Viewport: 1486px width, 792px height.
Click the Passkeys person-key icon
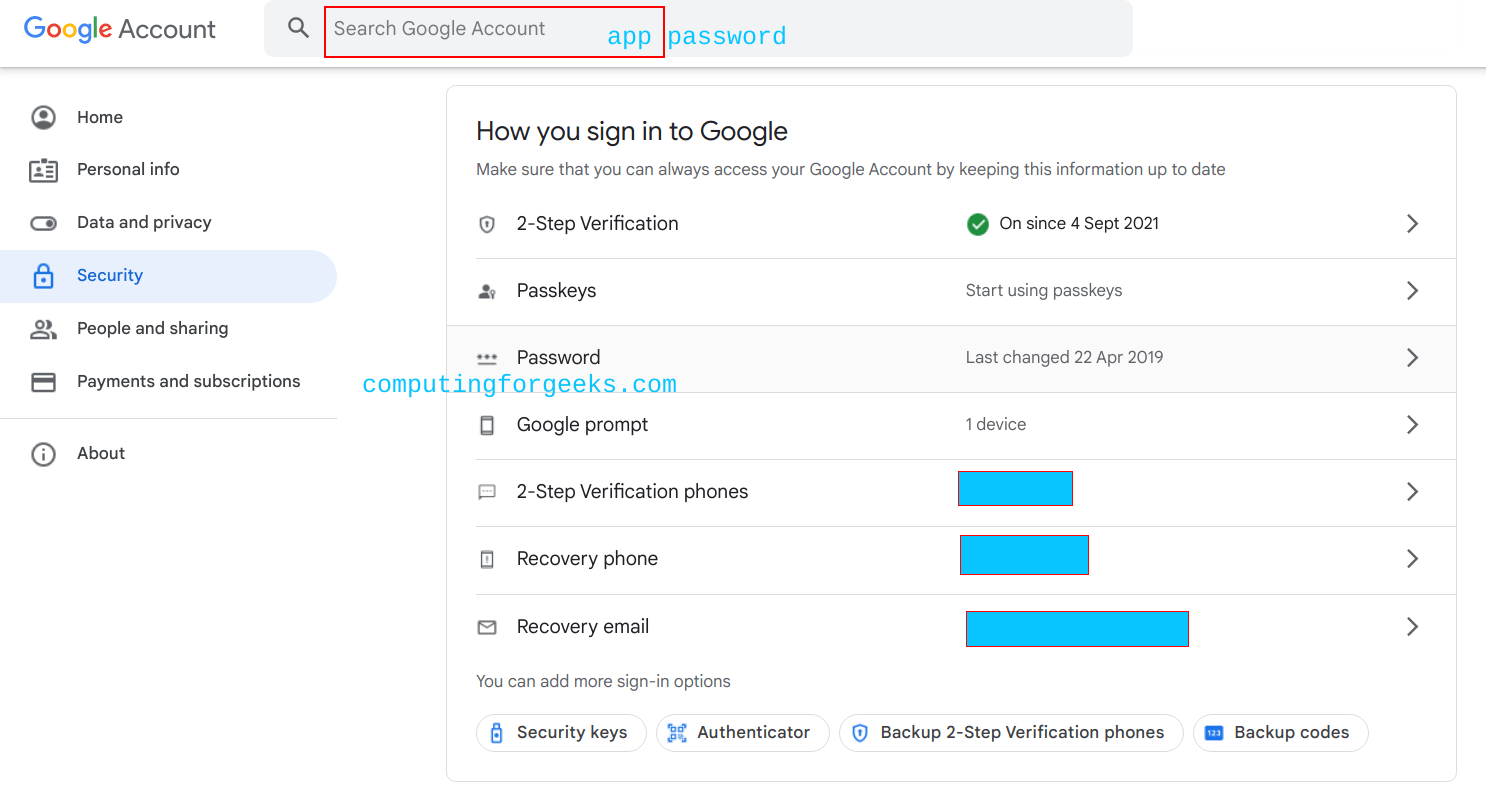point(487,290)
